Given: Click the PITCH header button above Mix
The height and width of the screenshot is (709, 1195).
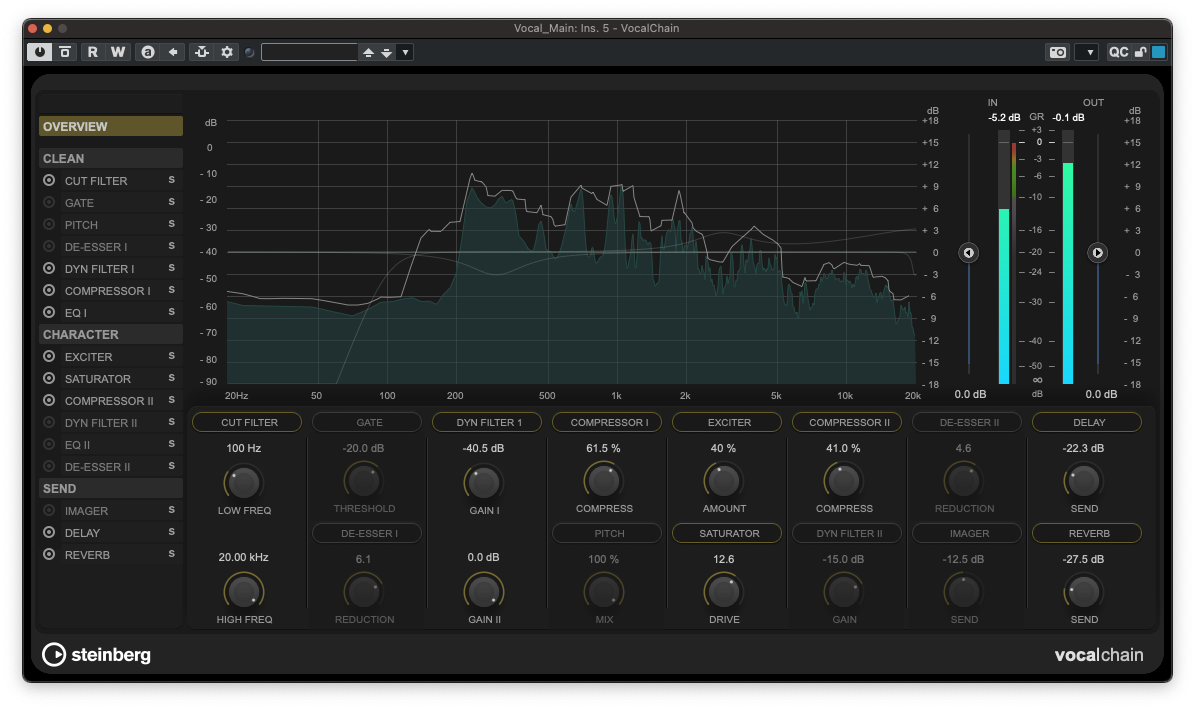Looking at the screenshot, I should [607, 534].
